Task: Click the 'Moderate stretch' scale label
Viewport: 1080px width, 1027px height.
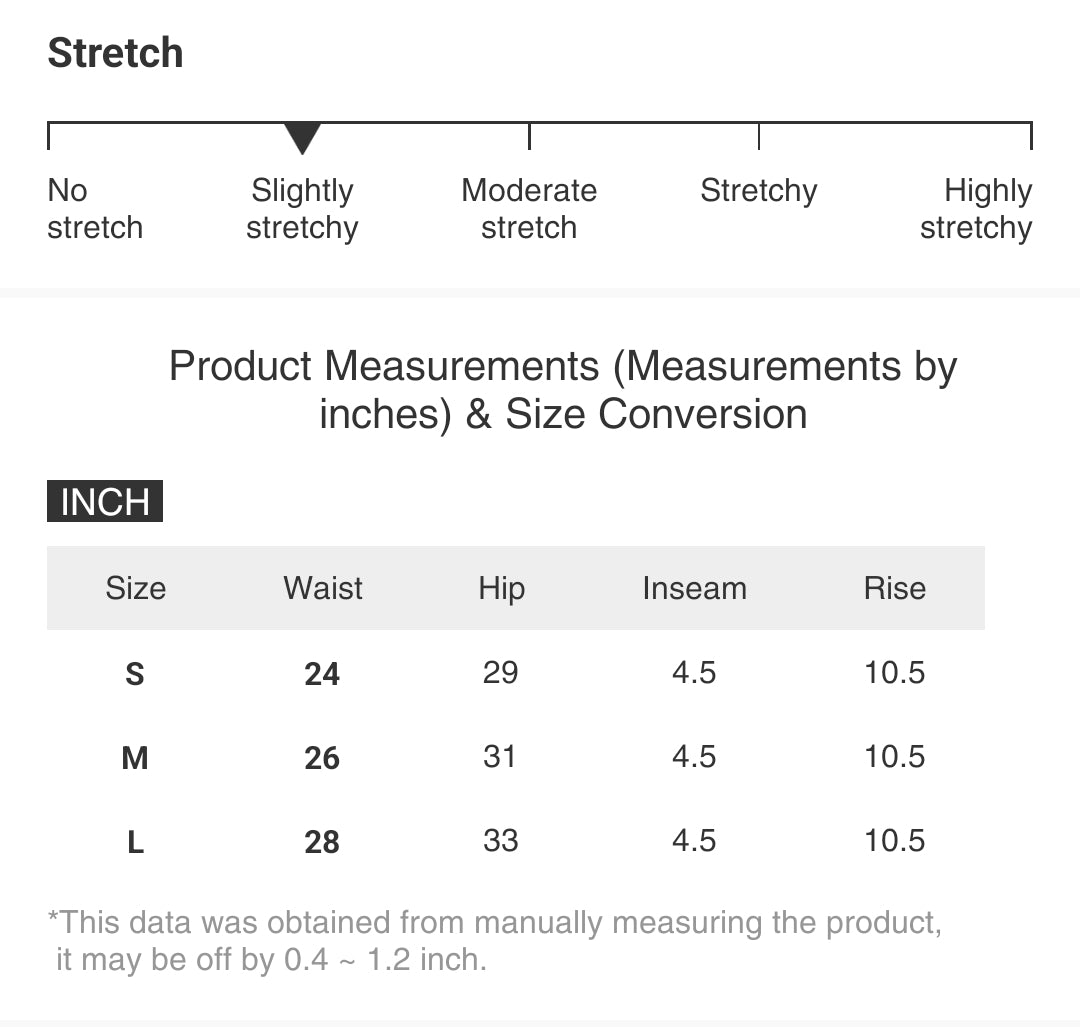Action: point(529,209)
